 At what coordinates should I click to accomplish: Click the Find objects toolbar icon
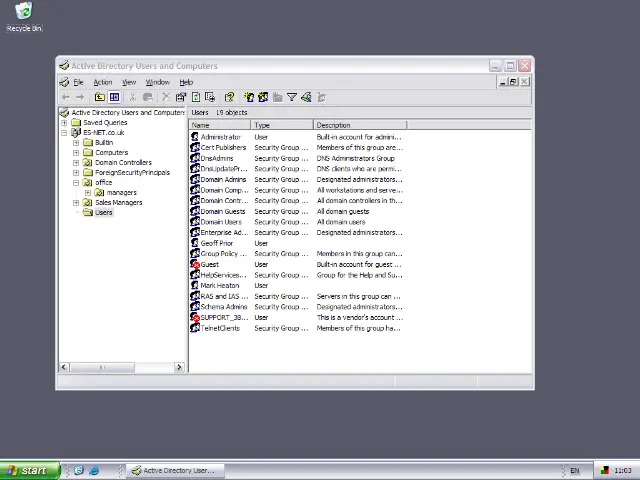[x=306, y=97]
